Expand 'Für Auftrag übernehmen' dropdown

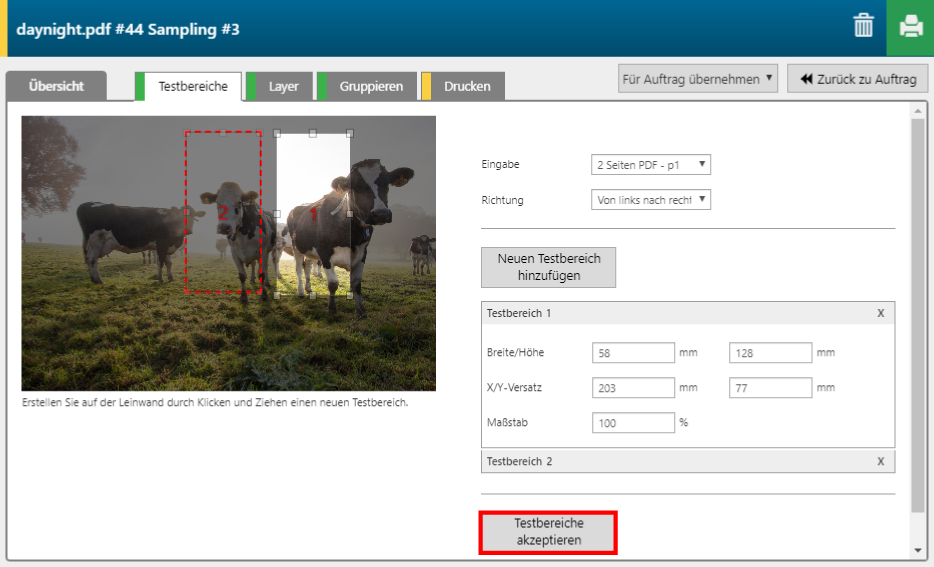click(x=697, y=79)
